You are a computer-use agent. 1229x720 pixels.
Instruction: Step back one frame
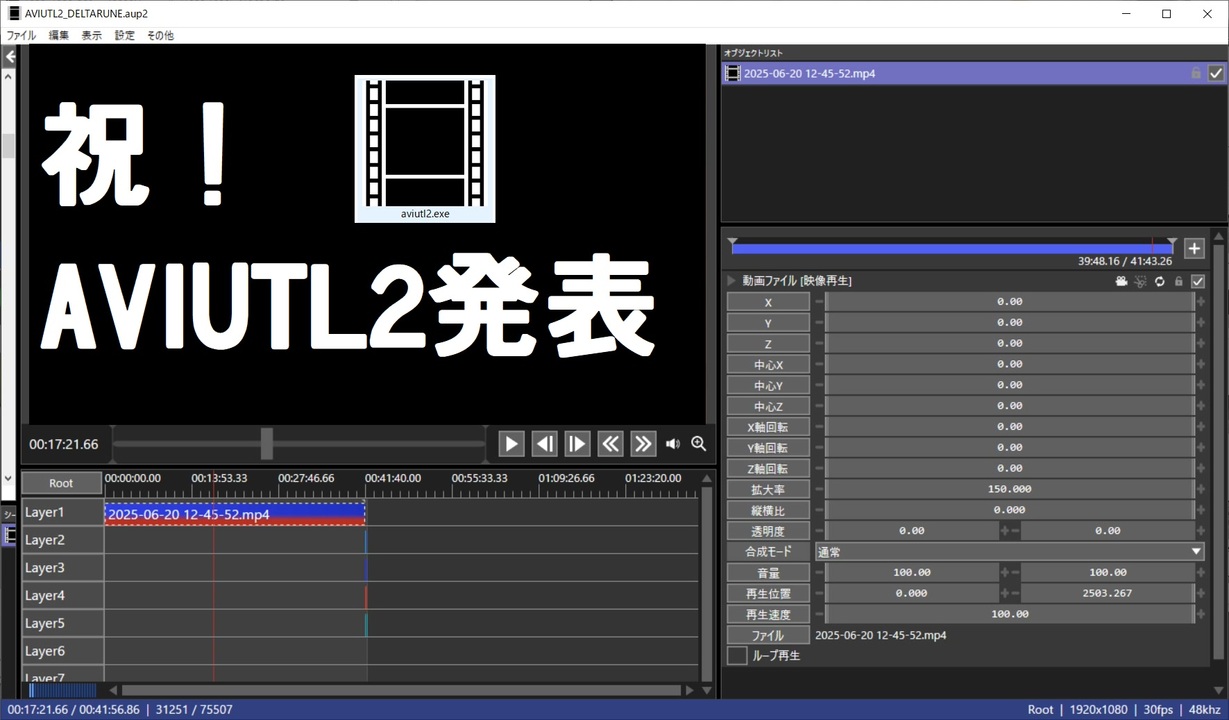(544, 444)
